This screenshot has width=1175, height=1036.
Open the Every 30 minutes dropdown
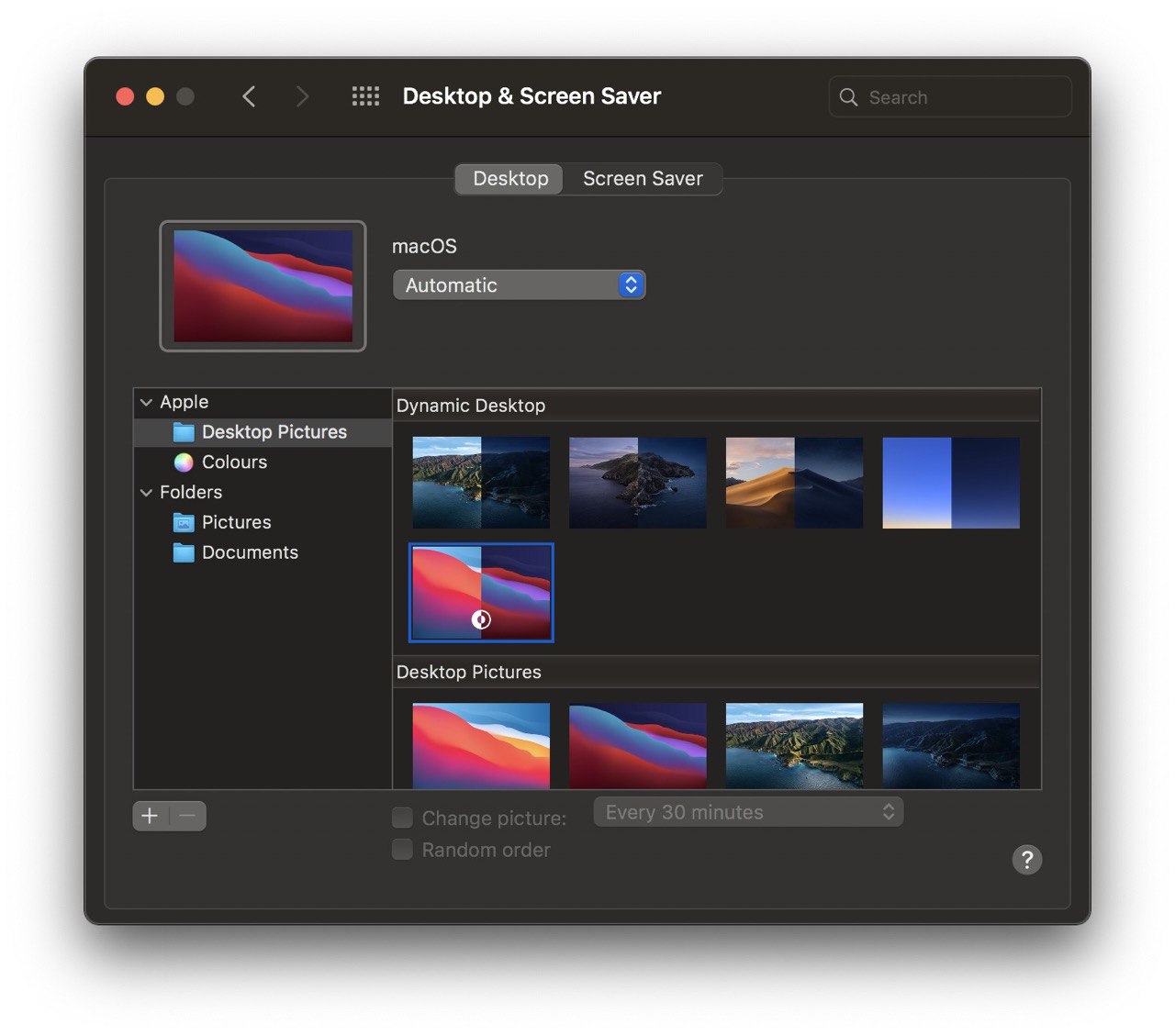(x=748, y=812)
